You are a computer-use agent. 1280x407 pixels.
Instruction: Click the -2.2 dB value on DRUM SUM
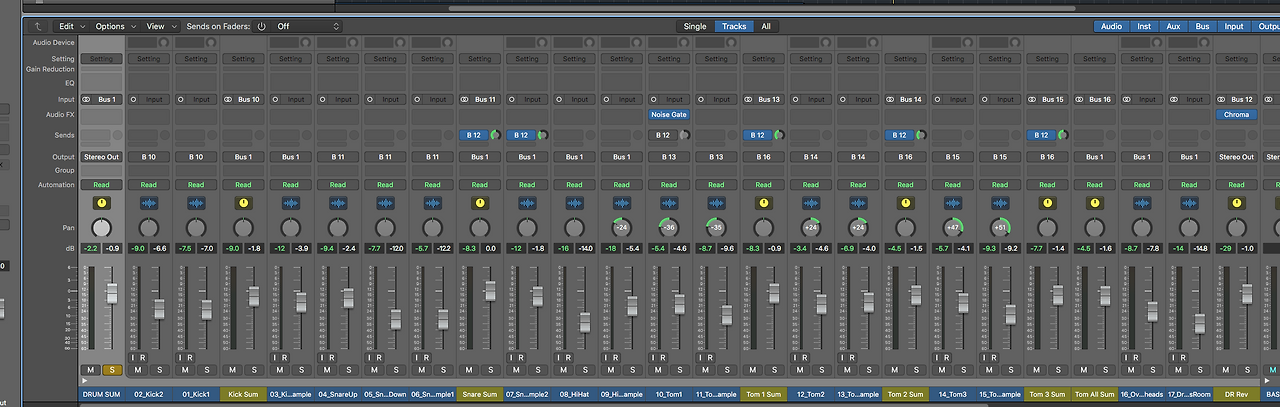90,248
